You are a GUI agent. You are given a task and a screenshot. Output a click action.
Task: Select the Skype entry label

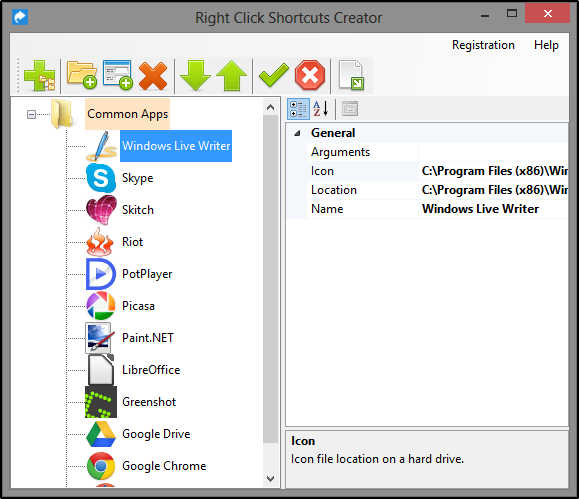pos(137,178)
